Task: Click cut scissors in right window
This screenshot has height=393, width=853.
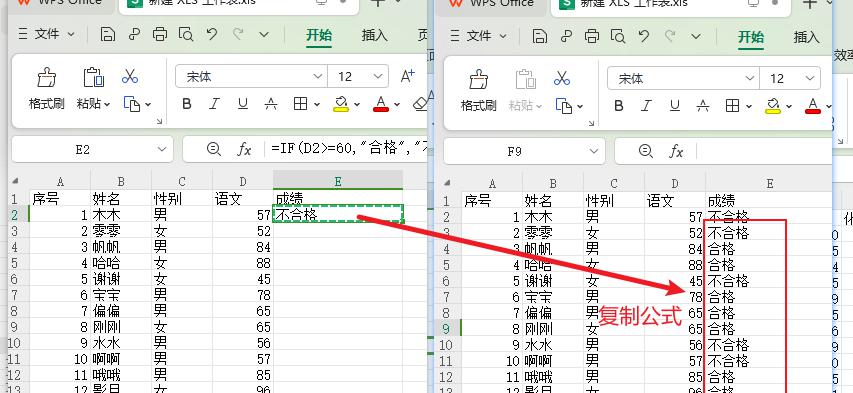Action: [562, 78]
